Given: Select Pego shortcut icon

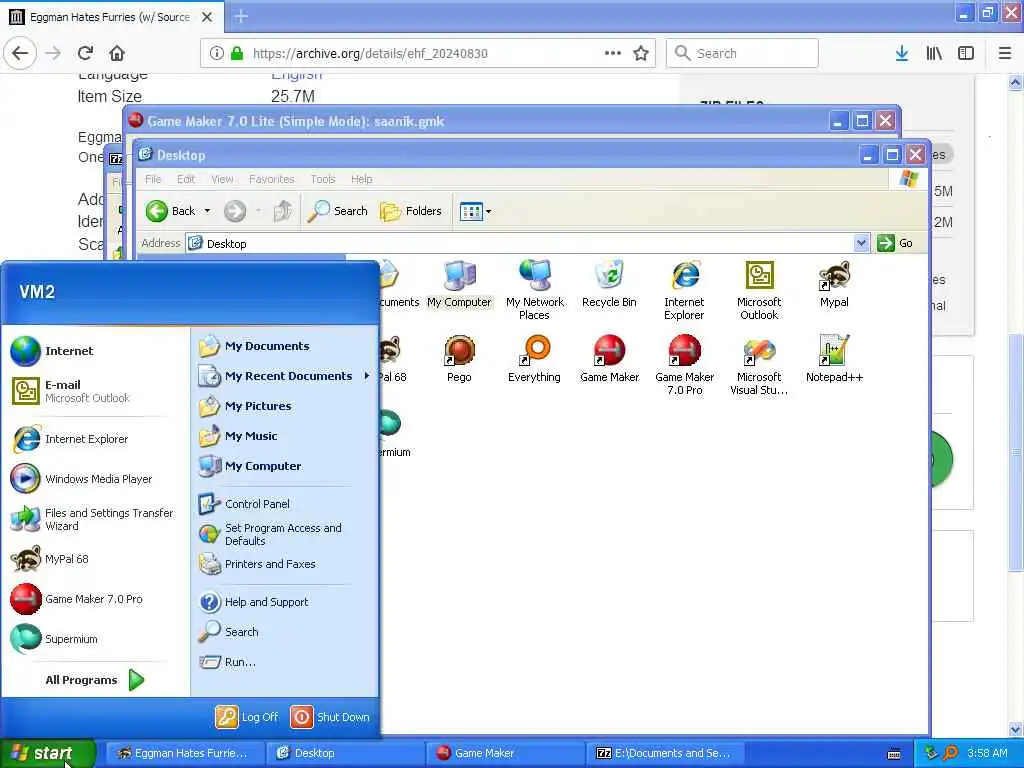Looking at the screenshot, I should pyautogui.click(x=459, y=359).
